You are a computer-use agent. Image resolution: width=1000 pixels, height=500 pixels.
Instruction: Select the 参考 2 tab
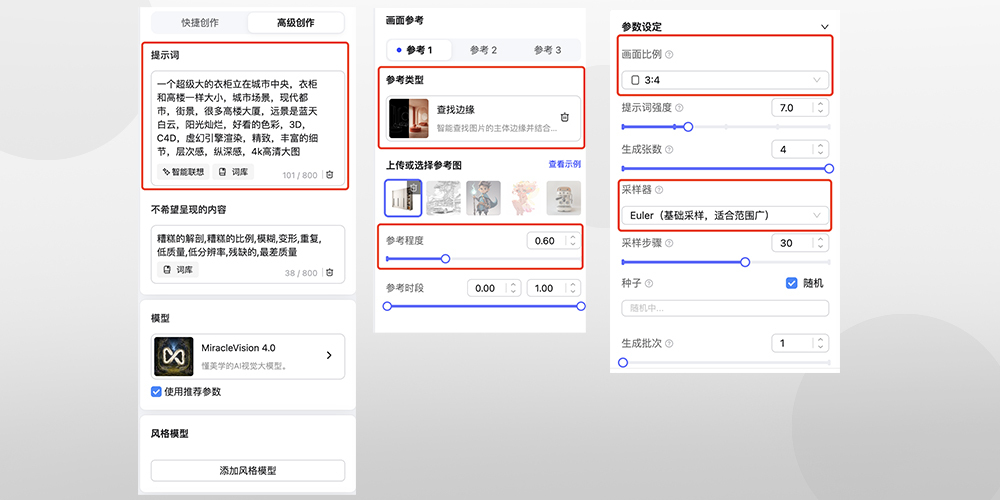coord(483,50)
